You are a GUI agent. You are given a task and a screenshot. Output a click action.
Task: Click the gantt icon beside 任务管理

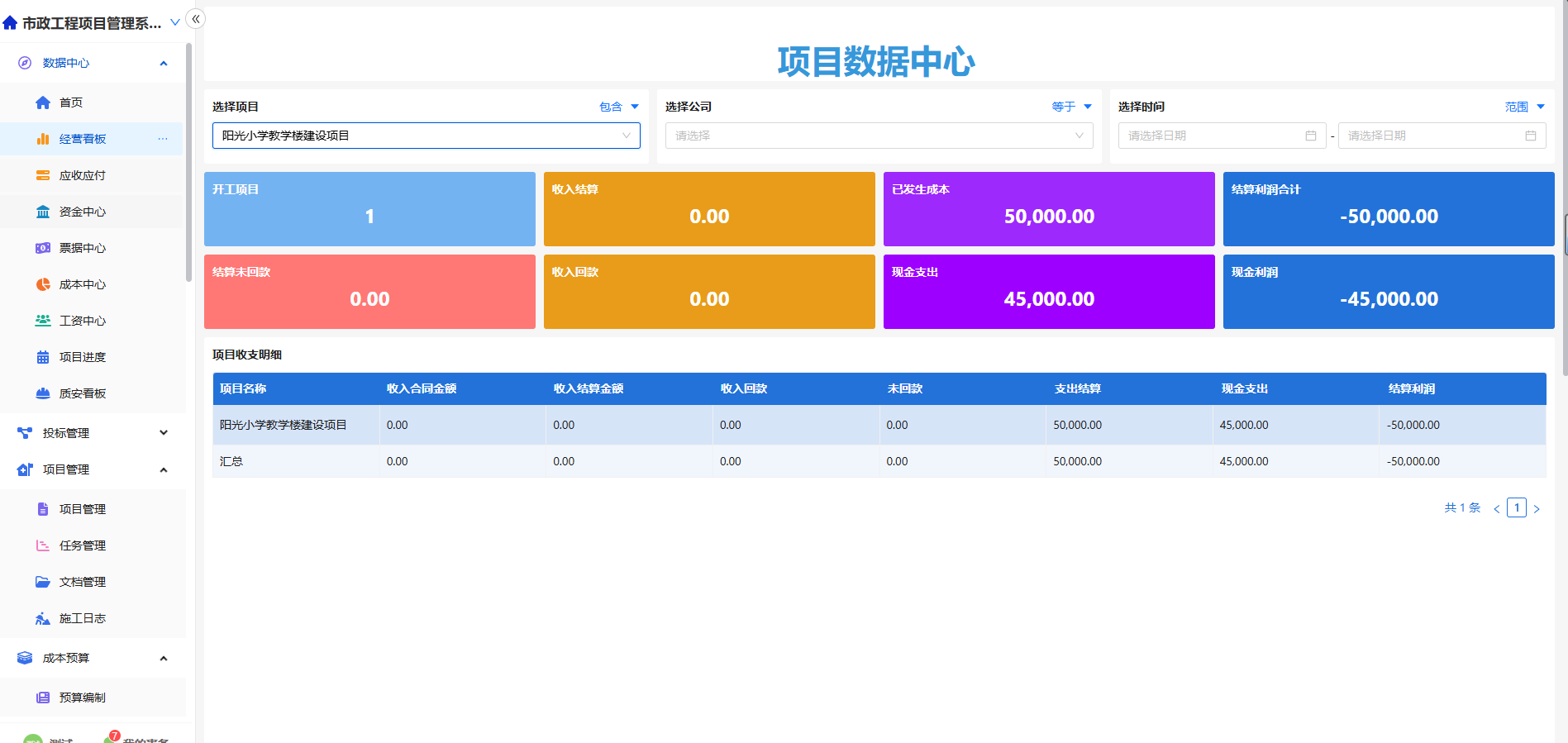[43, 545]
